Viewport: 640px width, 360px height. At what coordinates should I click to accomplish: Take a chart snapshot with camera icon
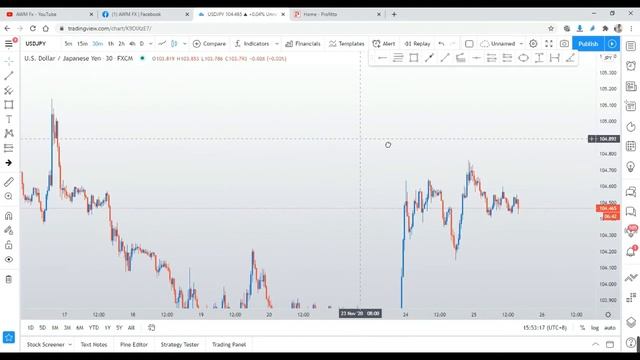coord(564,44)
